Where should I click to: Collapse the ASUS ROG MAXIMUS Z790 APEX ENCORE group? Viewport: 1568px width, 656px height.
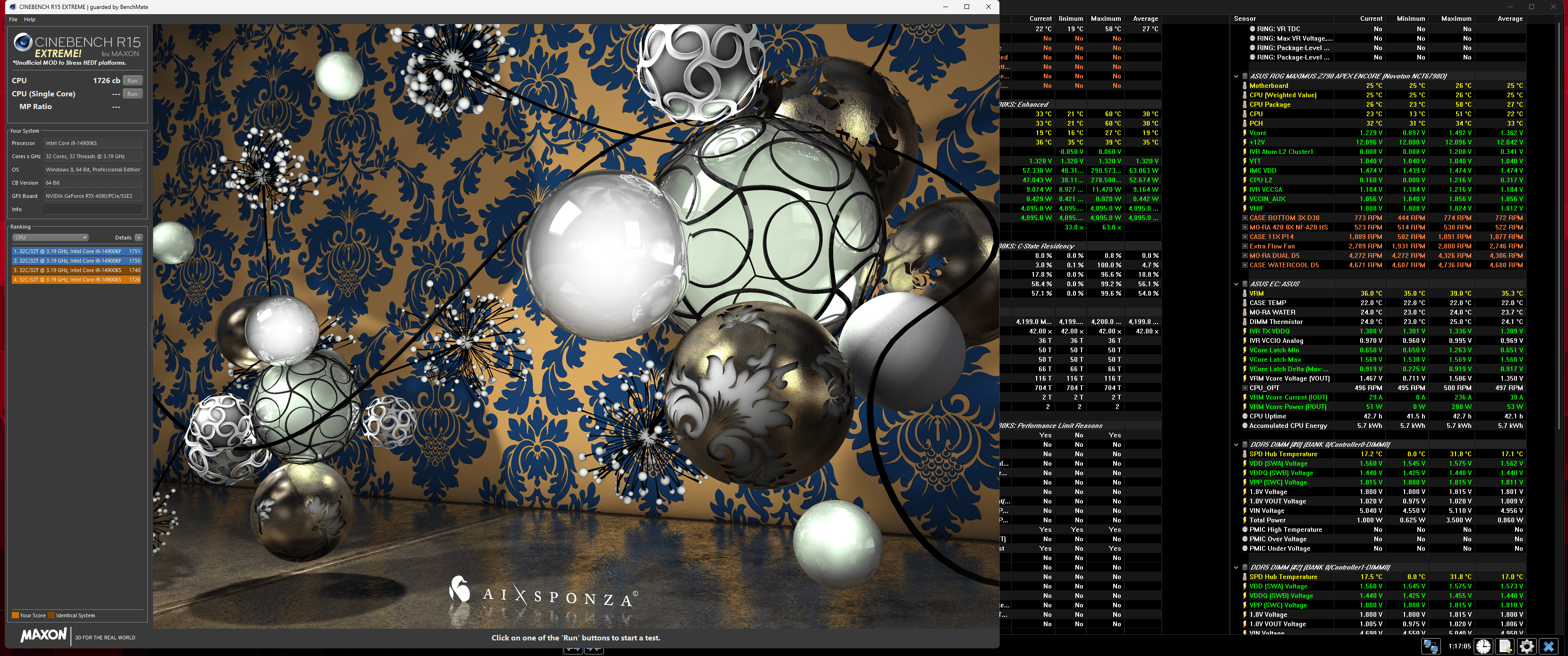pos(1236,76)
